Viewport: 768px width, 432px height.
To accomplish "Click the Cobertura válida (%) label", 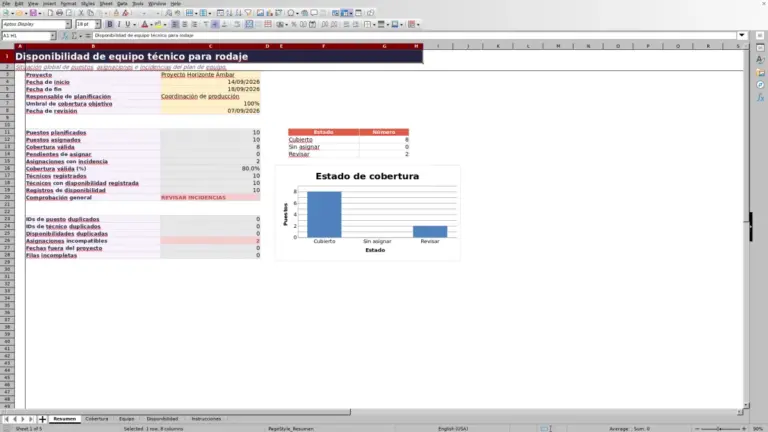I will [x=56, y=168].
